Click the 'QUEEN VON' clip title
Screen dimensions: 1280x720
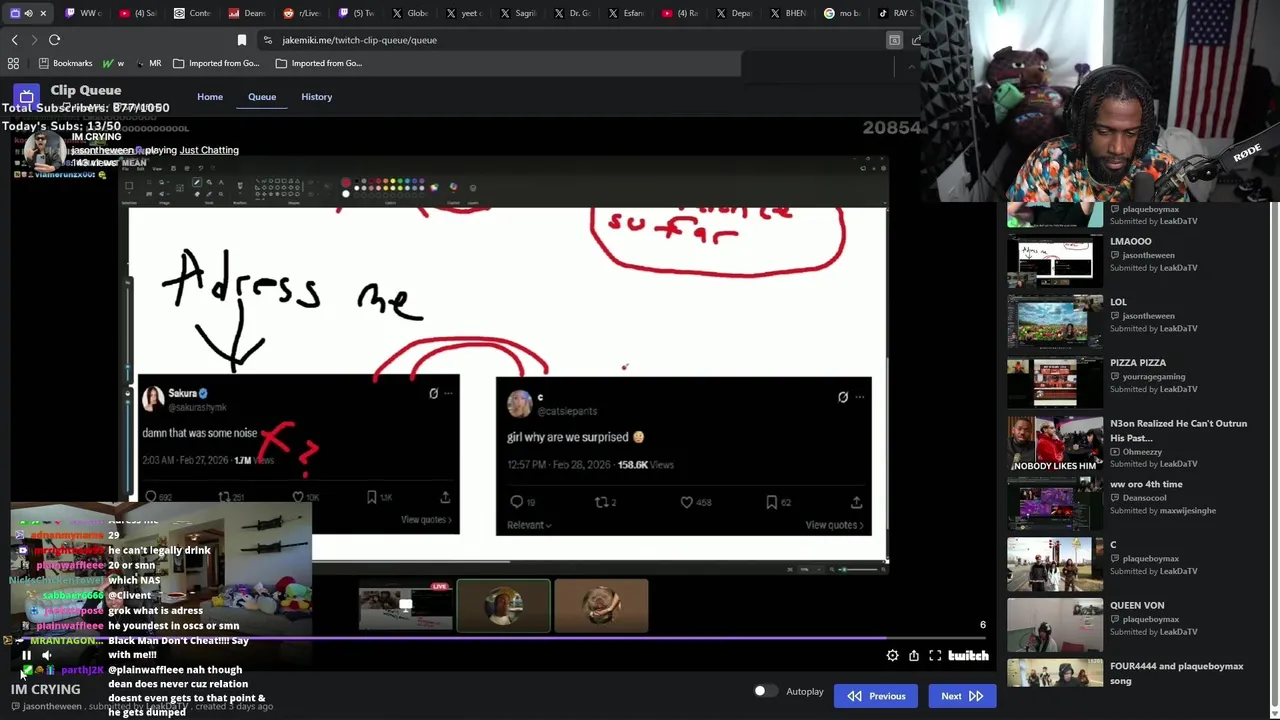pos(1137,605)
